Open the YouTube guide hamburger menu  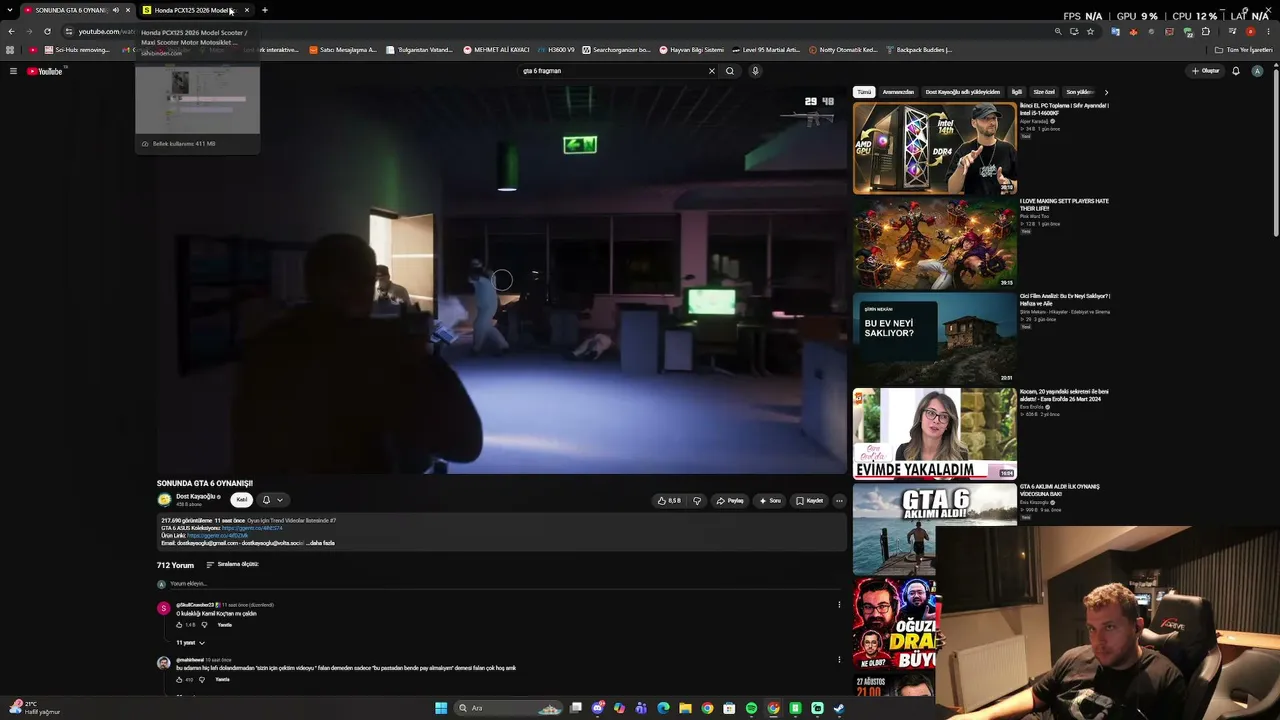point(13,71)
